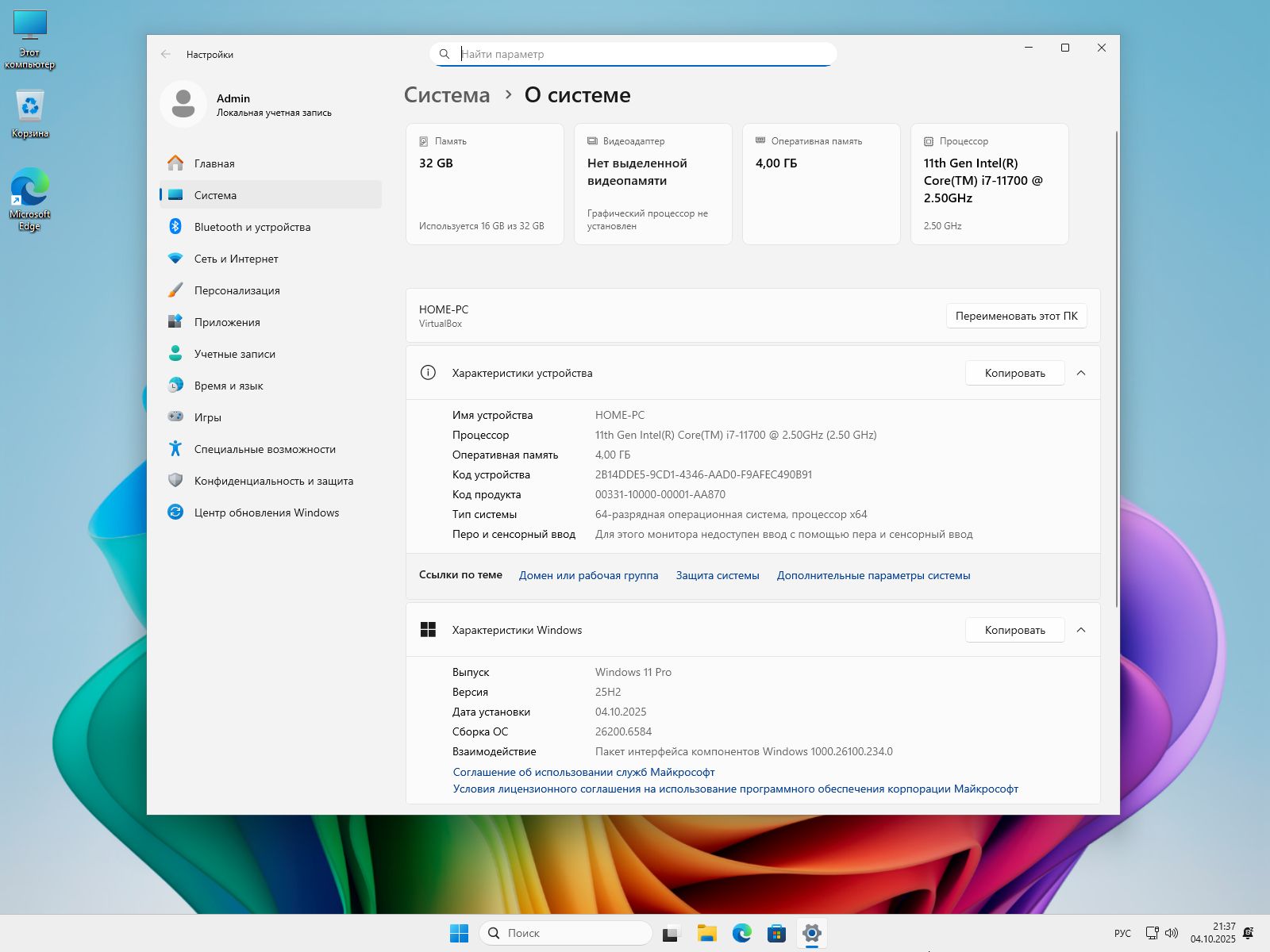1270x952 pixels.
Task: Open Advanced system settings link
Action: [873, 575]
